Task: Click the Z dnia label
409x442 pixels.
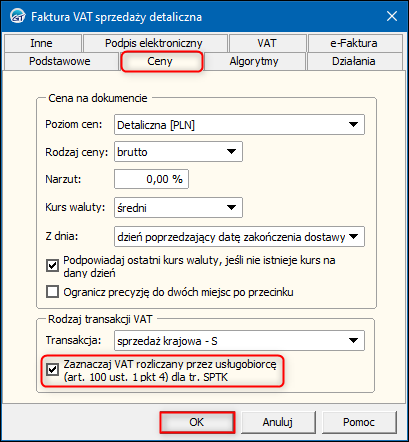Action: click(62, 236)
